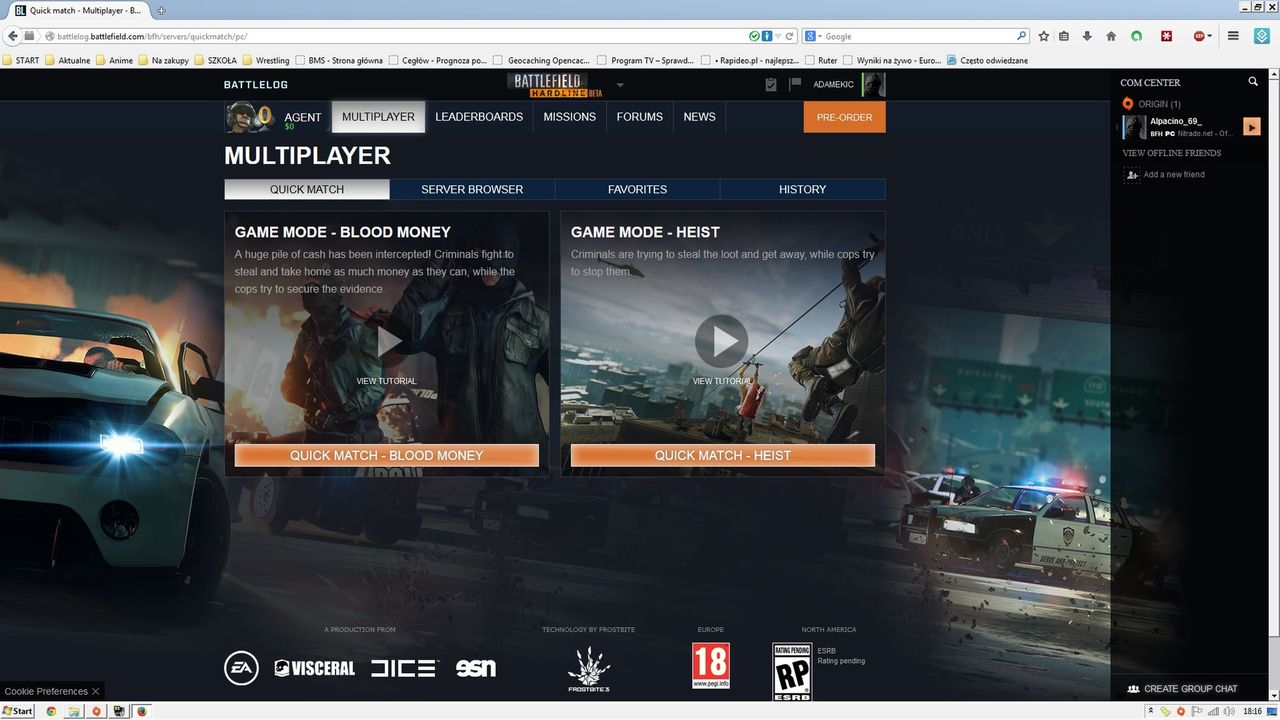Viewport: 1280px width, 720px height.
Task: Click the Frostbite 3 logo
Action: [x=588, y=670]
